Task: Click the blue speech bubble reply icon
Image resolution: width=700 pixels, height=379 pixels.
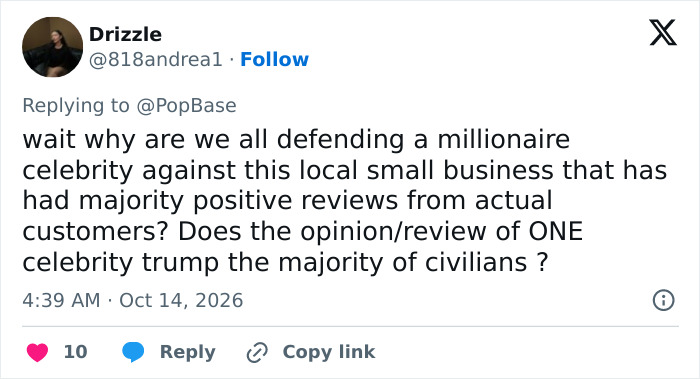Action: pos(133,352)
